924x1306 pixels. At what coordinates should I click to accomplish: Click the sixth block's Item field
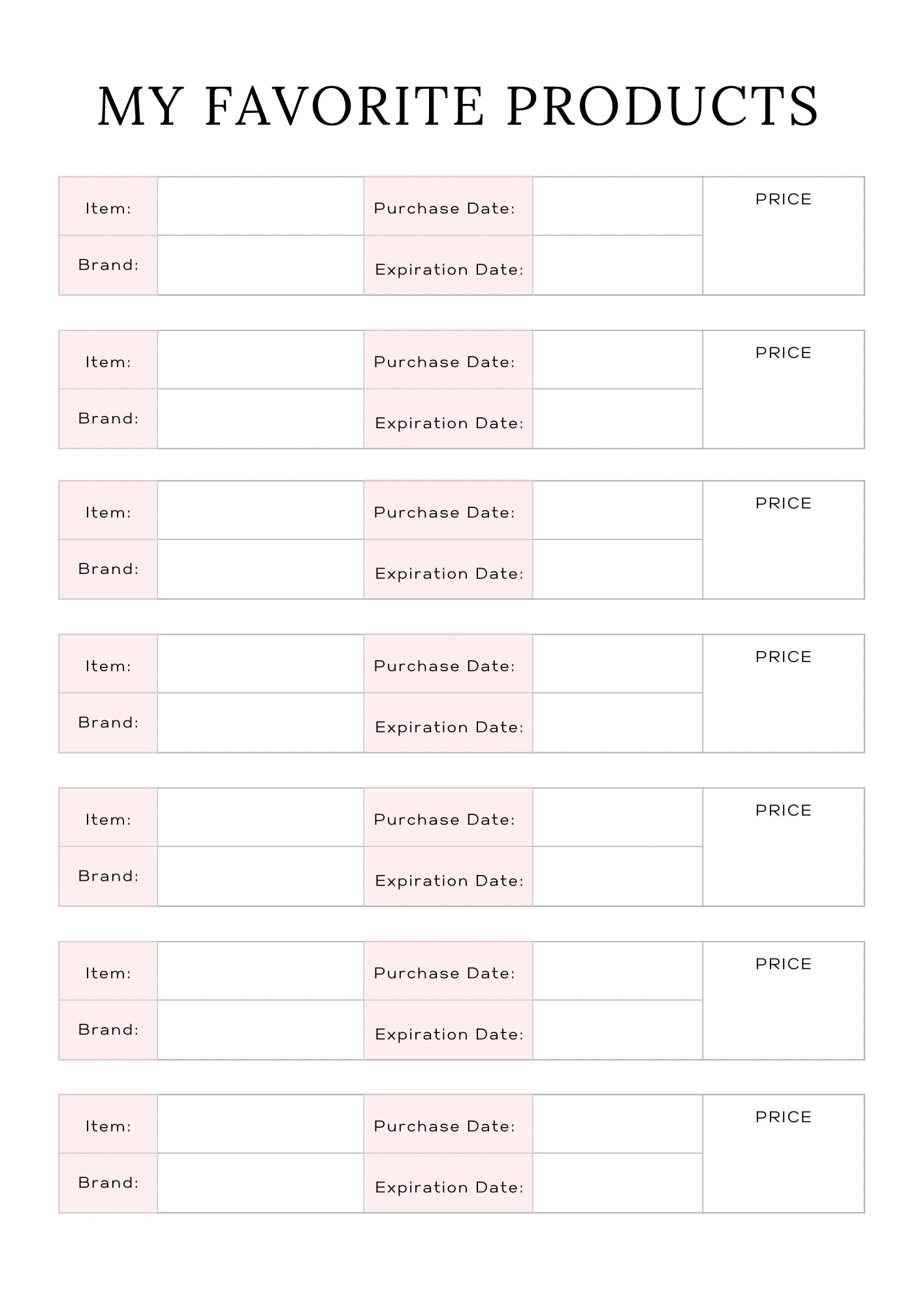[x=261, y=971]
